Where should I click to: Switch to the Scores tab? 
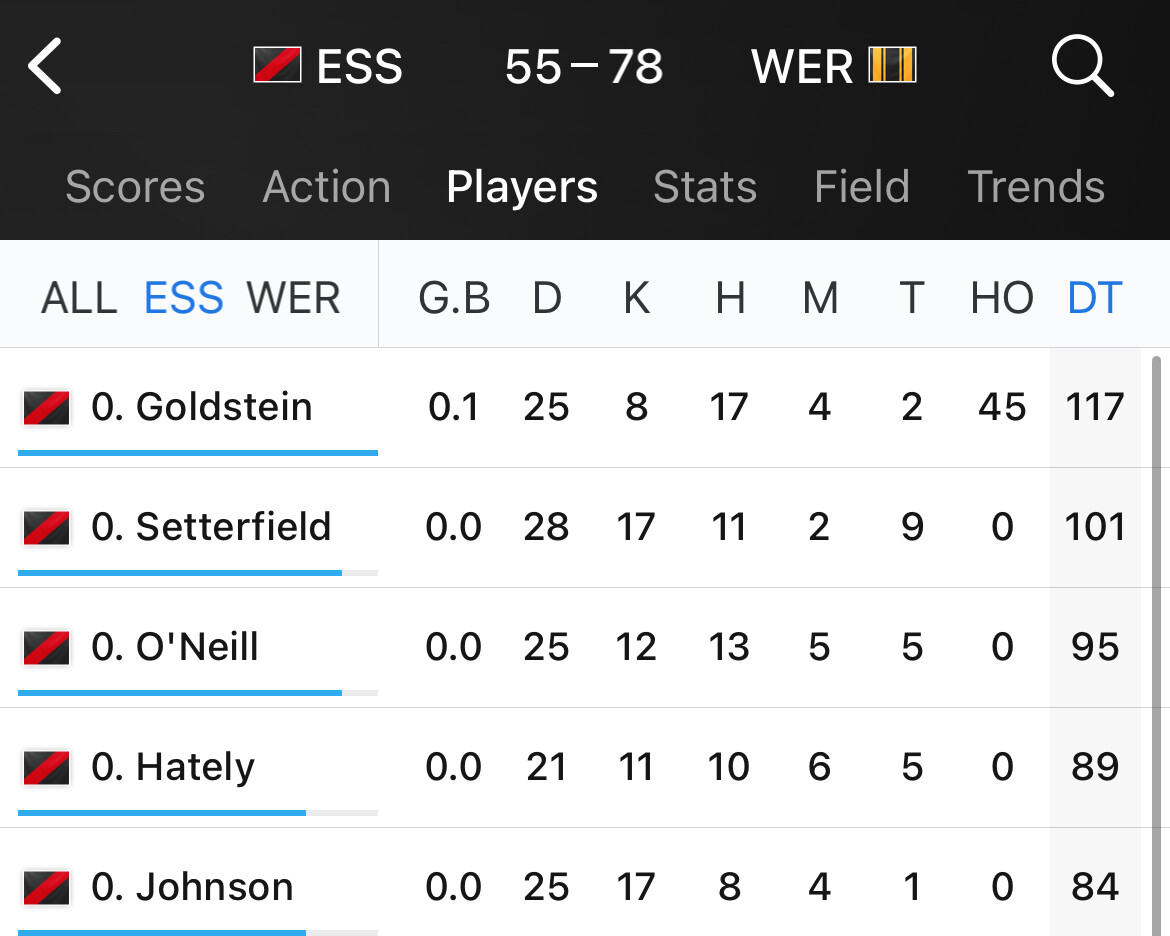click(135, 187)
